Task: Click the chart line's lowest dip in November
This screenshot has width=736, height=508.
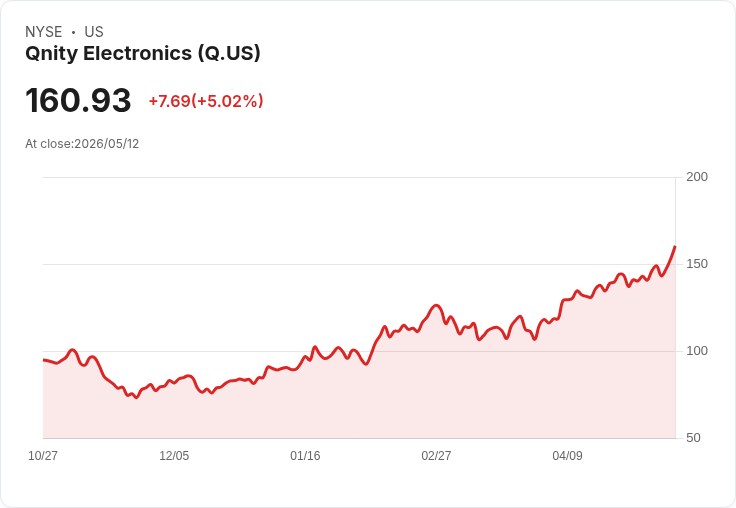Action: pyautogui.click(x=136, y=398)
